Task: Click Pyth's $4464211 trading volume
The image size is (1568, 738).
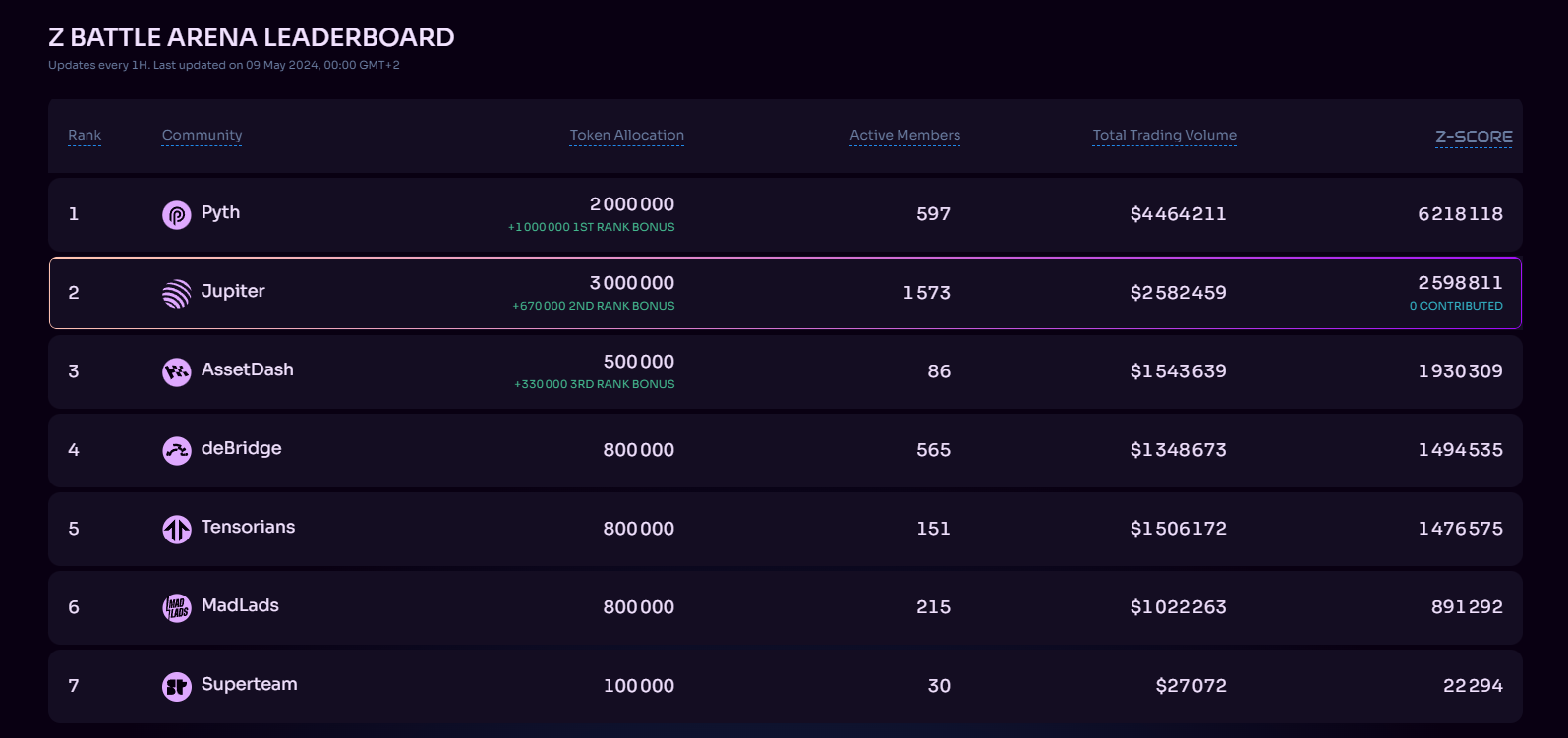Action: tap(1178, 214)
